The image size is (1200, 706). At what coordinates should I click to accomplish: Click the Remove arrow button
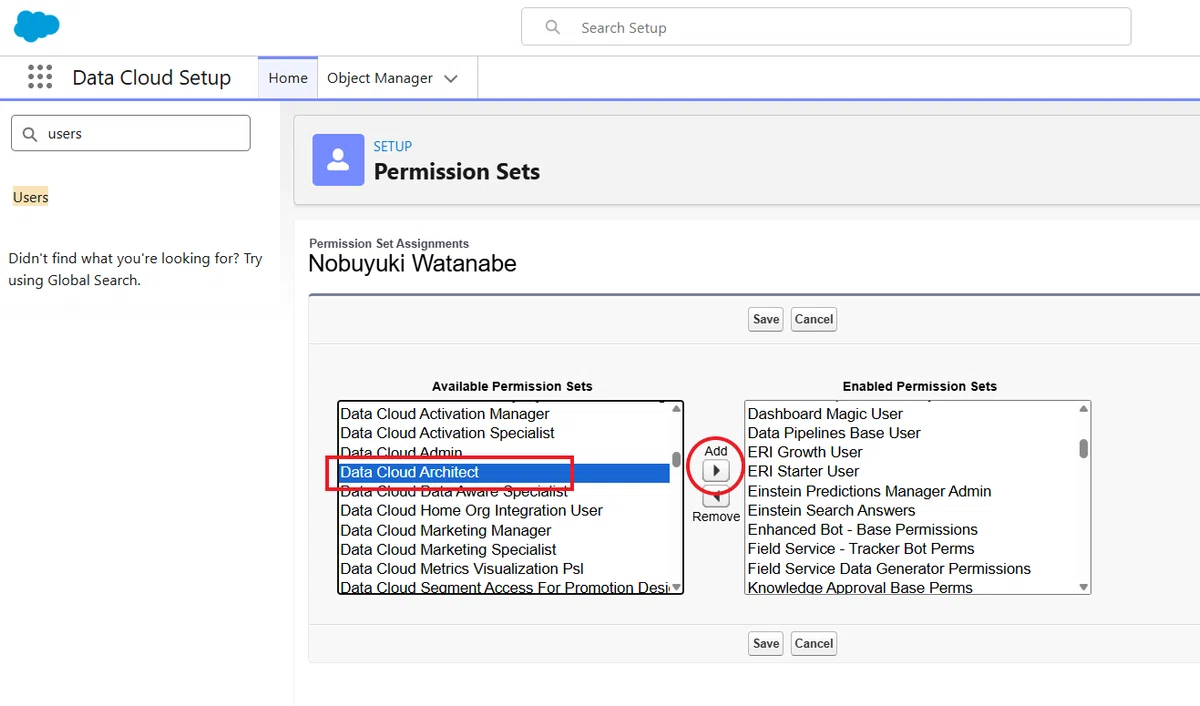tap(716, 498)
